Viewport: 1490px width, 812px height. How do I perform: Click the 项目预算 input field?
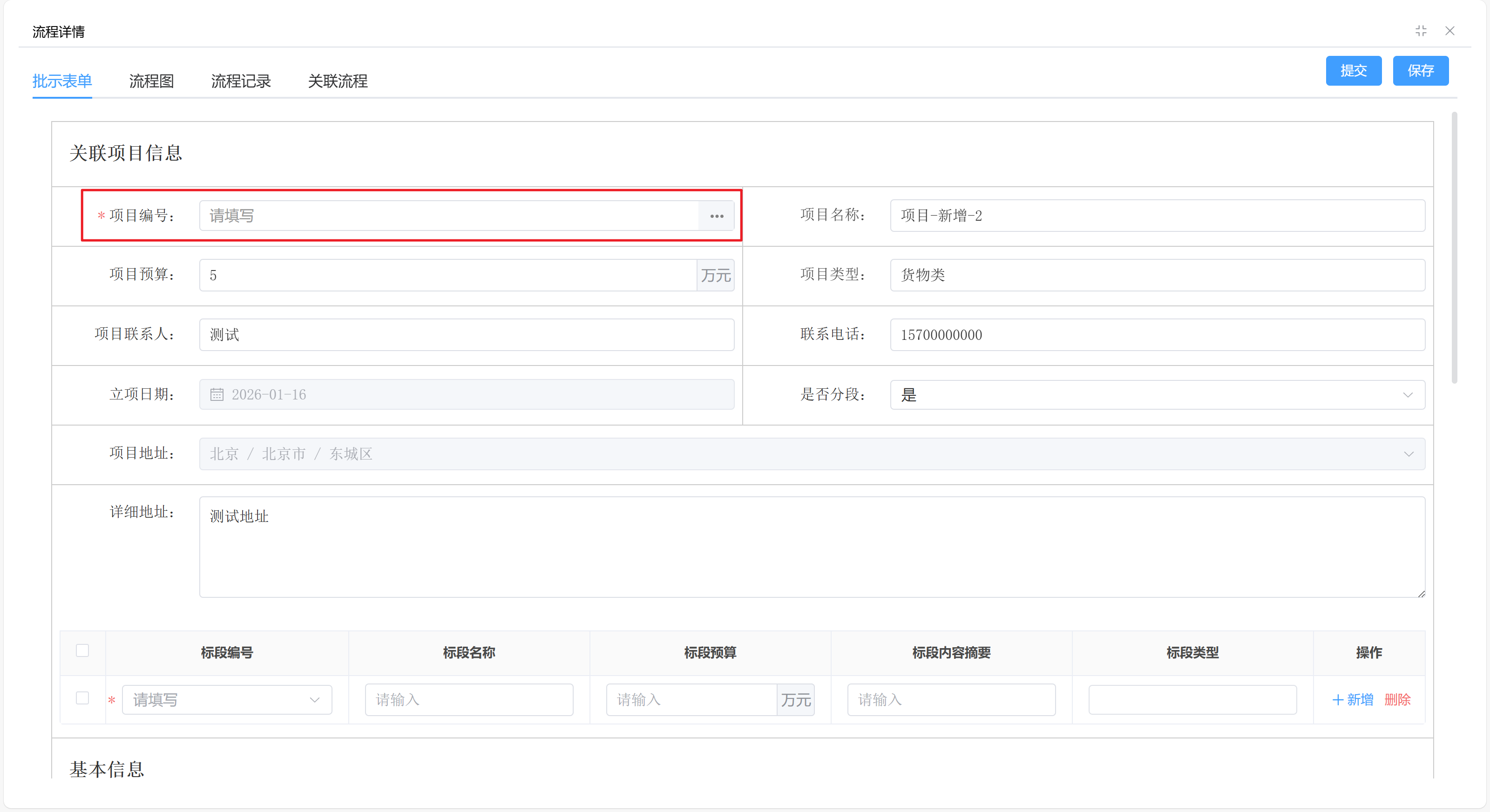click(448, 275)
